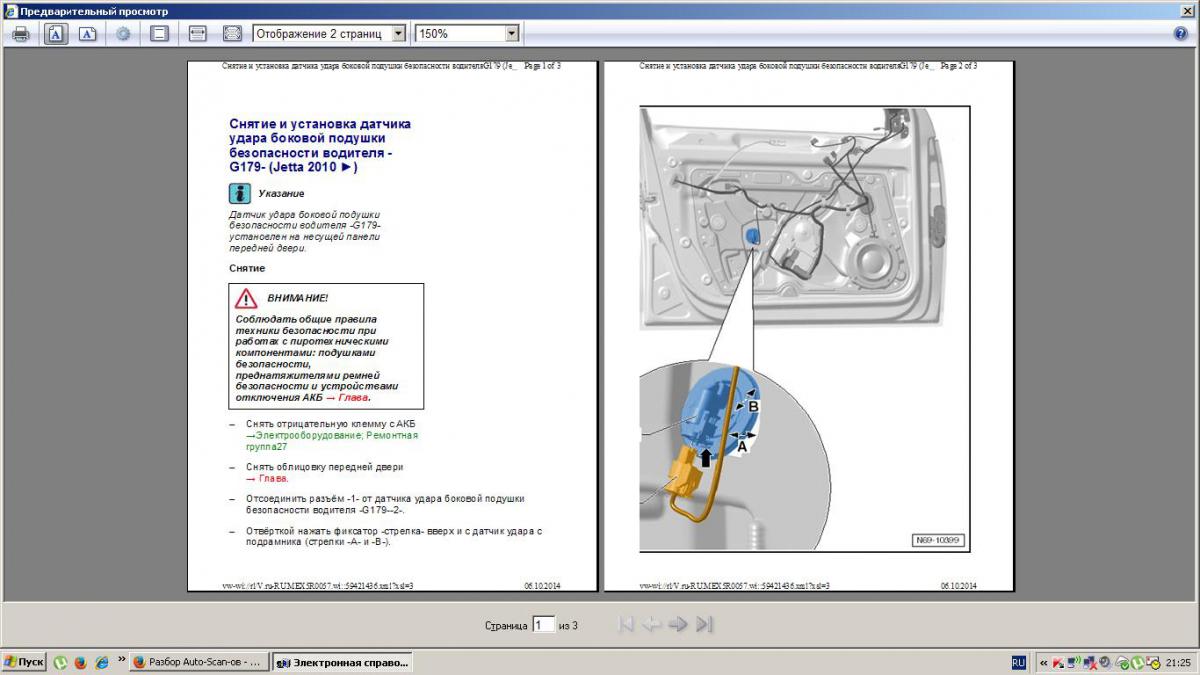Viewport: 1200px width, 675px height.
Task: Select fit to full width view
Action: click(x=197, y=33)
